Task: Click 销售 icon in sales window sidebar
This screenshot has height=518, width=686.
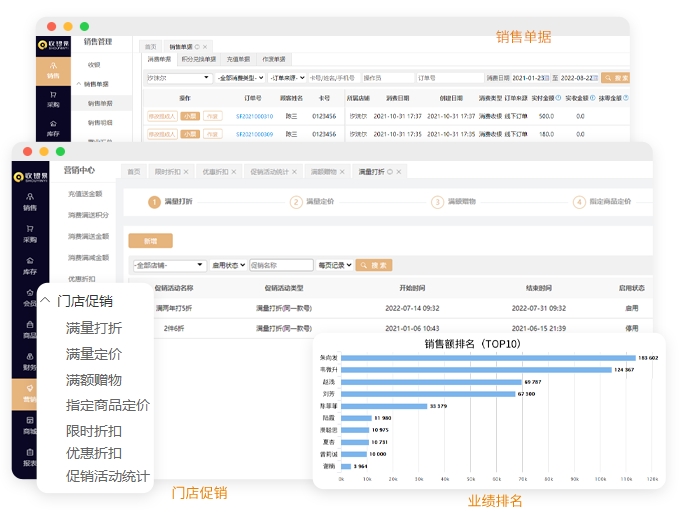Action: coord(53,70)
